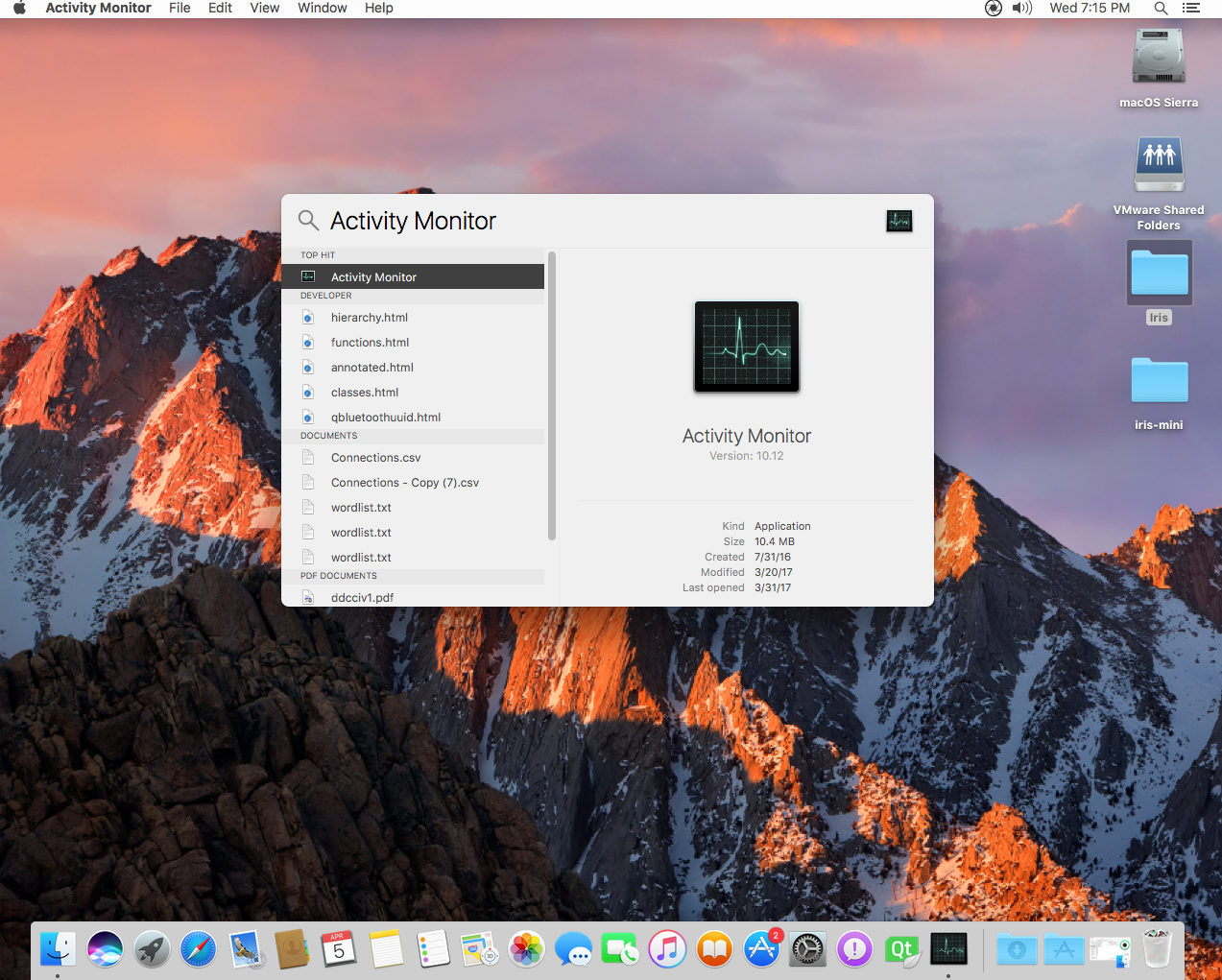Select classes.html in Spotlight results
Image resolution: width=1222 pixels, height=980 pixels.
[x=413, y=392]
